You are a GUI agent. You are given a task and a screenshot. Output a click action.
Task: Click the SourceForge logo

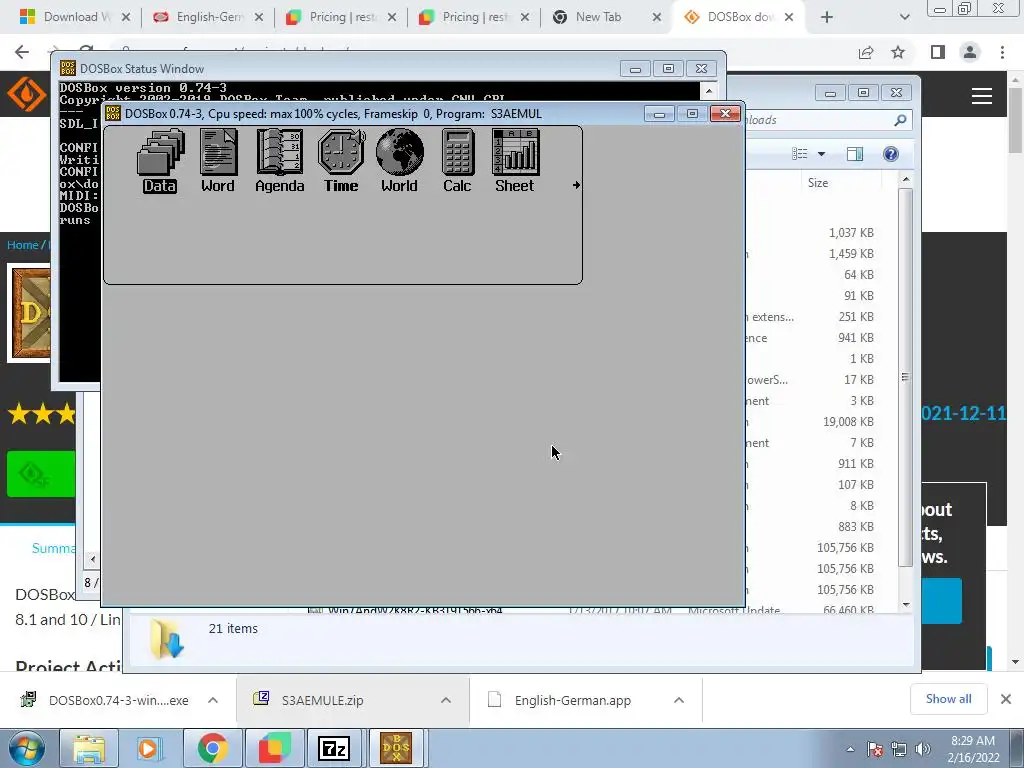point(26,94)
